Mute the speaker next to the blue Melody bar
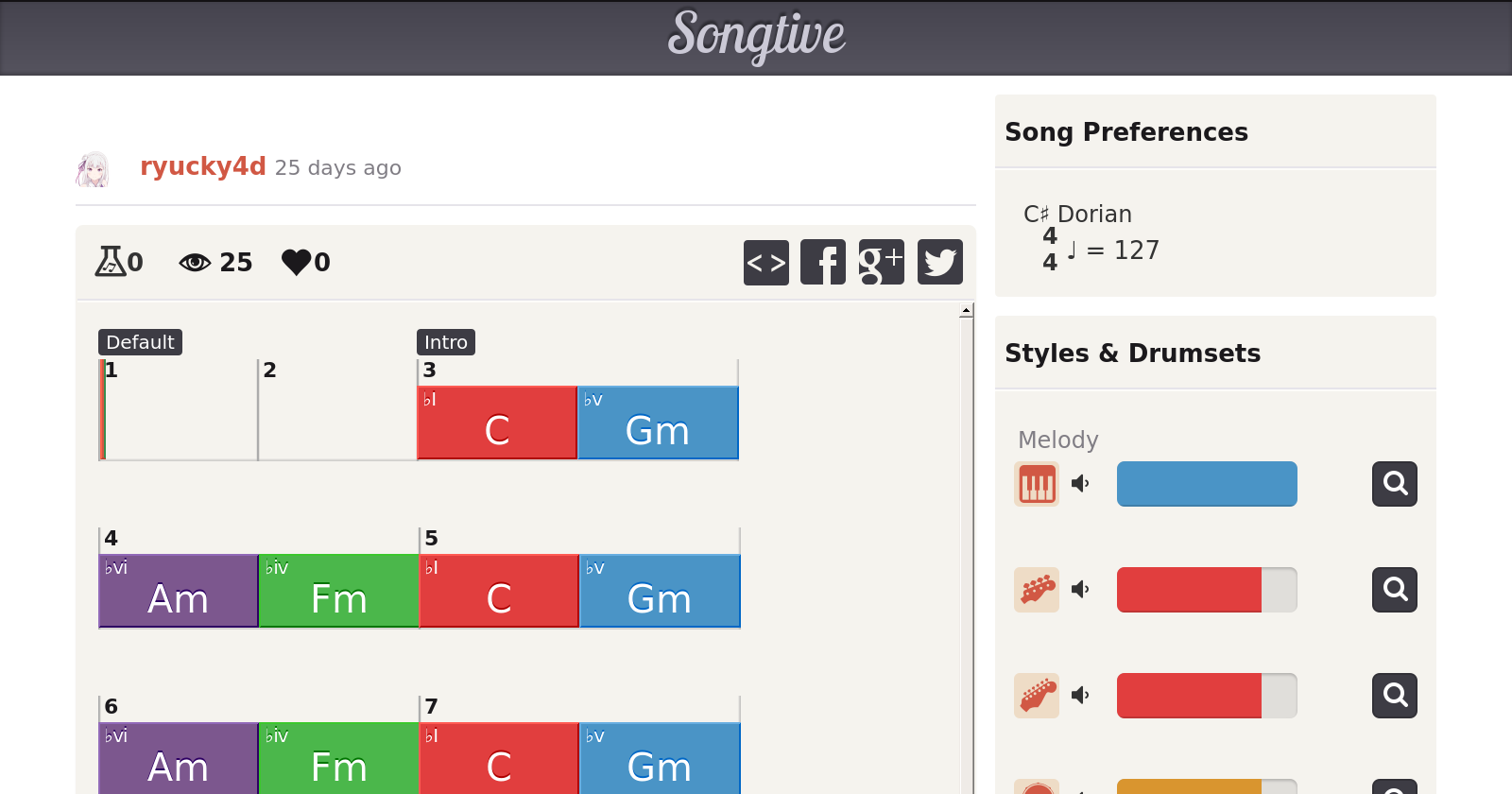The height and width of the screenshot is (794, 1512). (x=1080, y=484)
